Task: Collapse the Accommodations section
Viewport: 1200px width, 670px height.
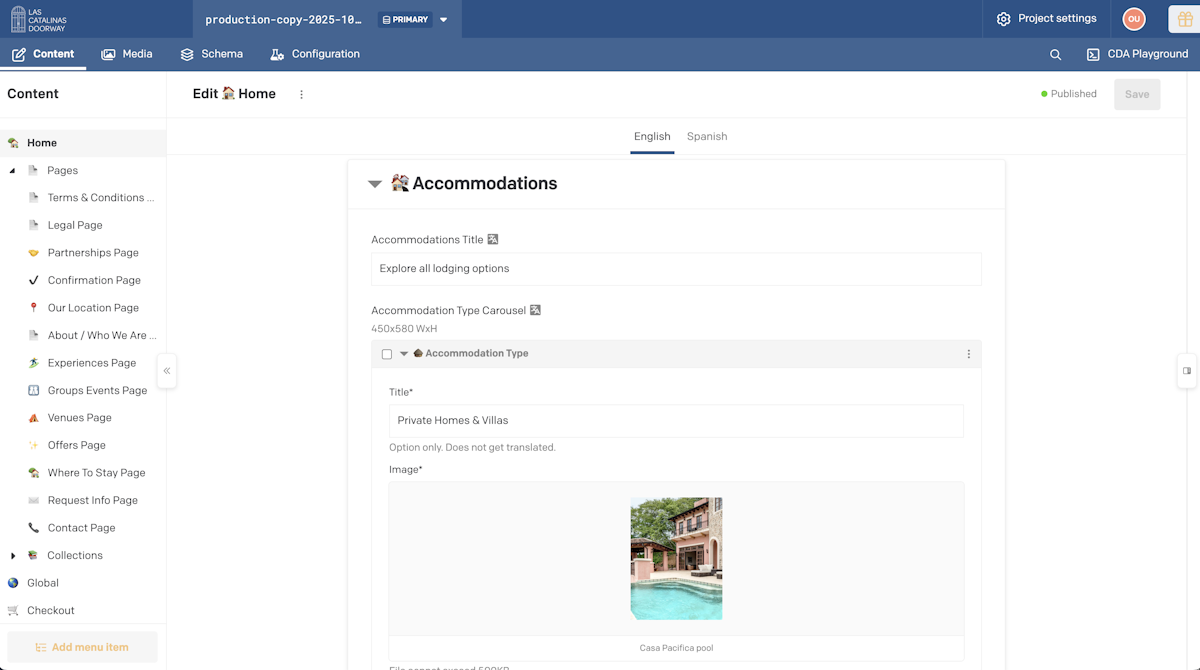Action: [x=375, y=184]
